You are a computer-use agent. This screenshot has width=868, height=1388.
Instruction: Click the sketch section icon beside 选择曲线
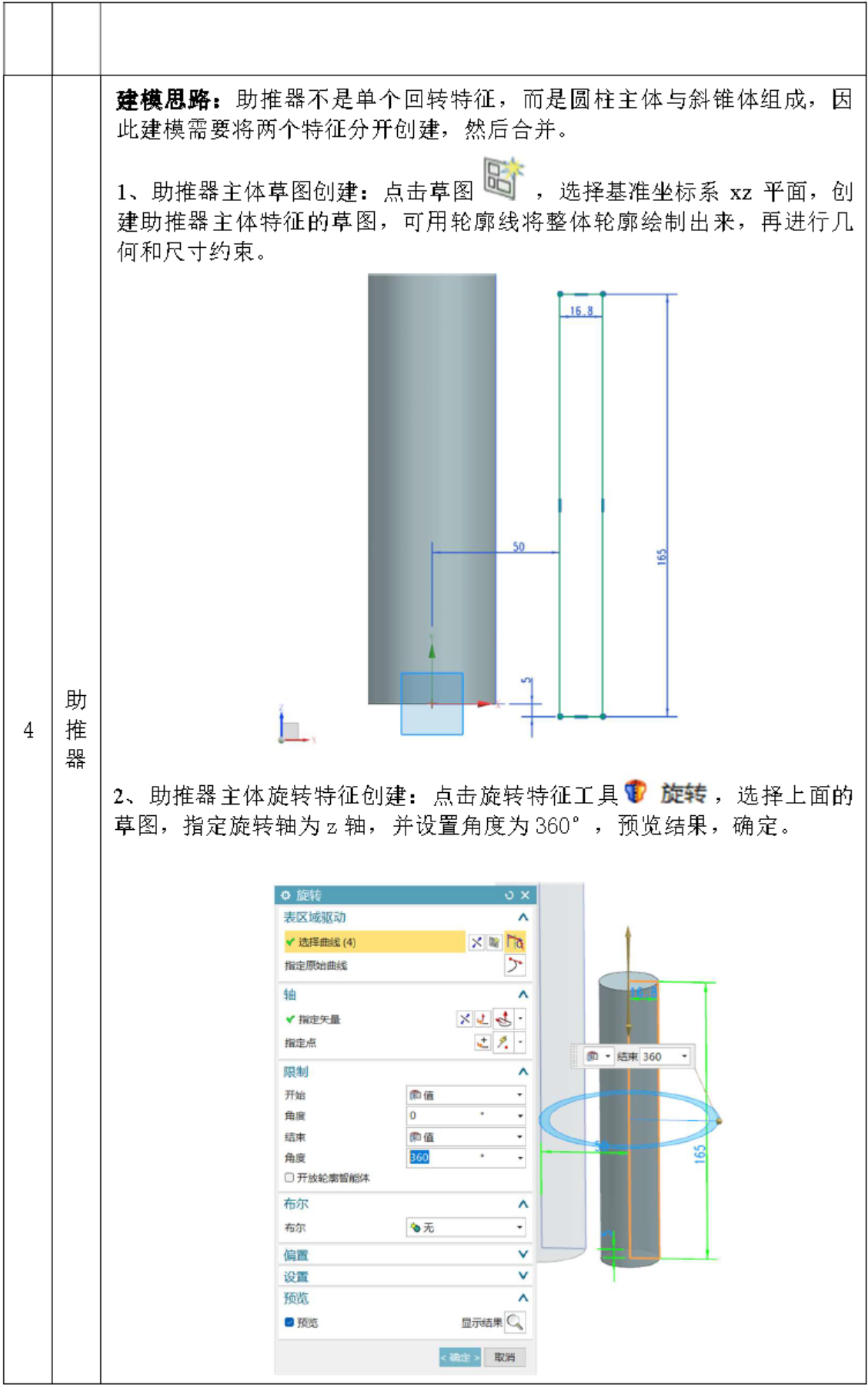click(x=476, y=941)
